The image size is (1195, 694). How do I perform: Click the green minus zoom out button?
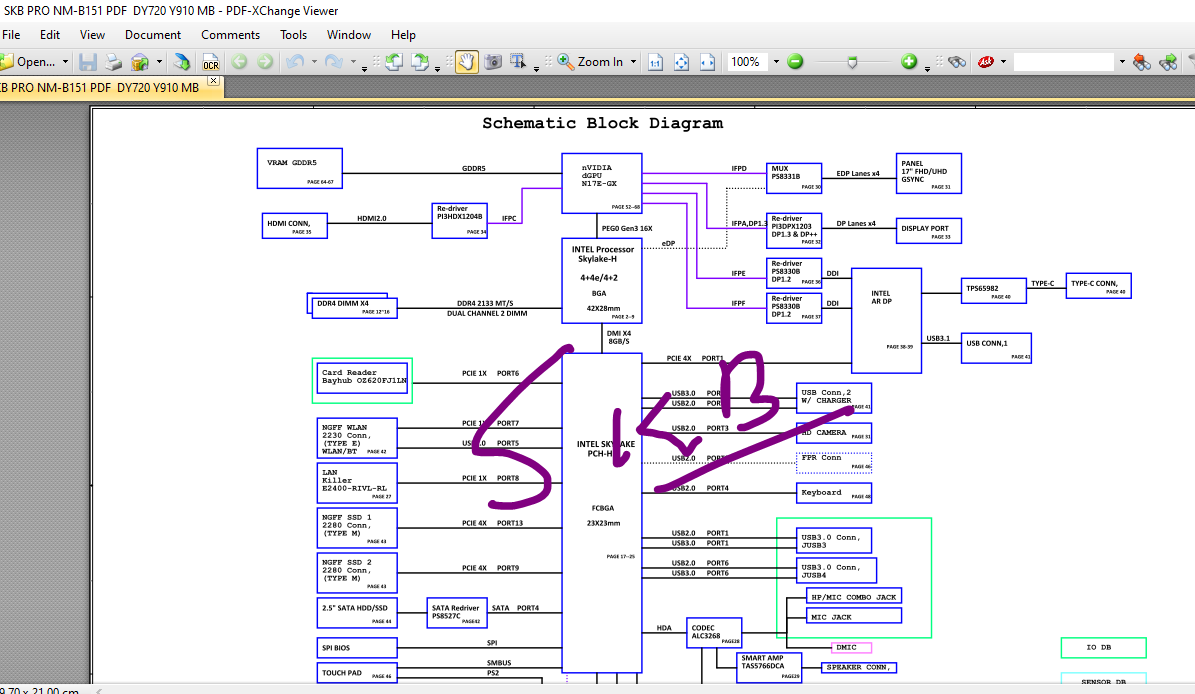pos(795,62)
